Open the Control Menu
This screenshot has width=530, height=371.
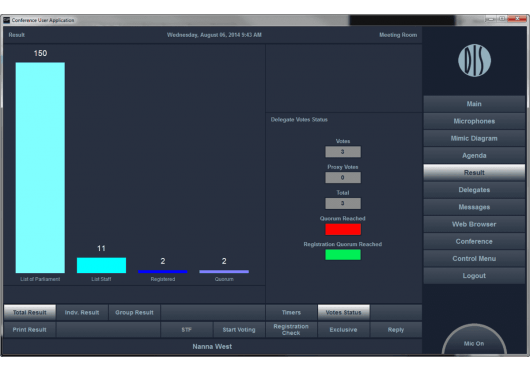474,258
